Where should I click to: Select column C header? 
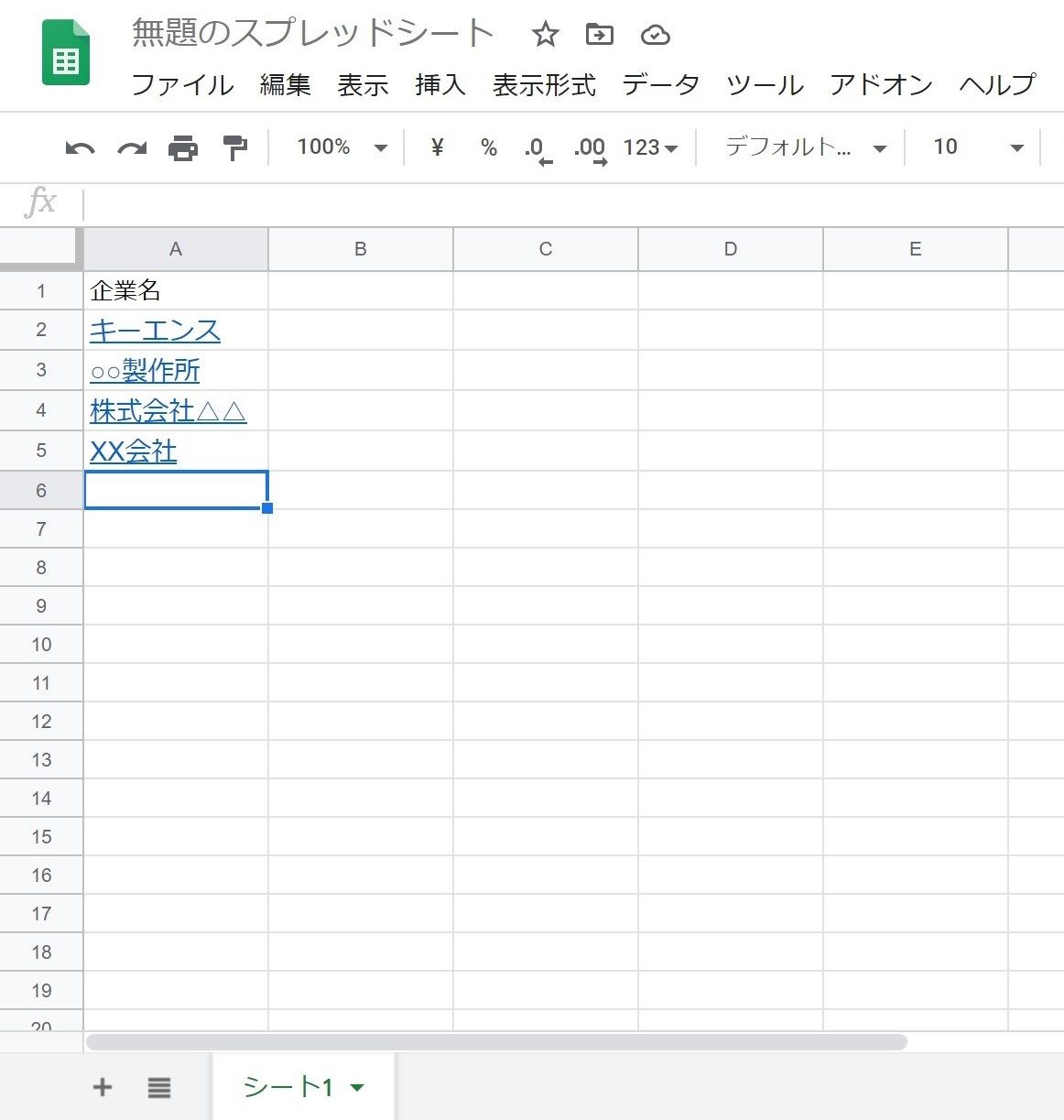(546, 249)
